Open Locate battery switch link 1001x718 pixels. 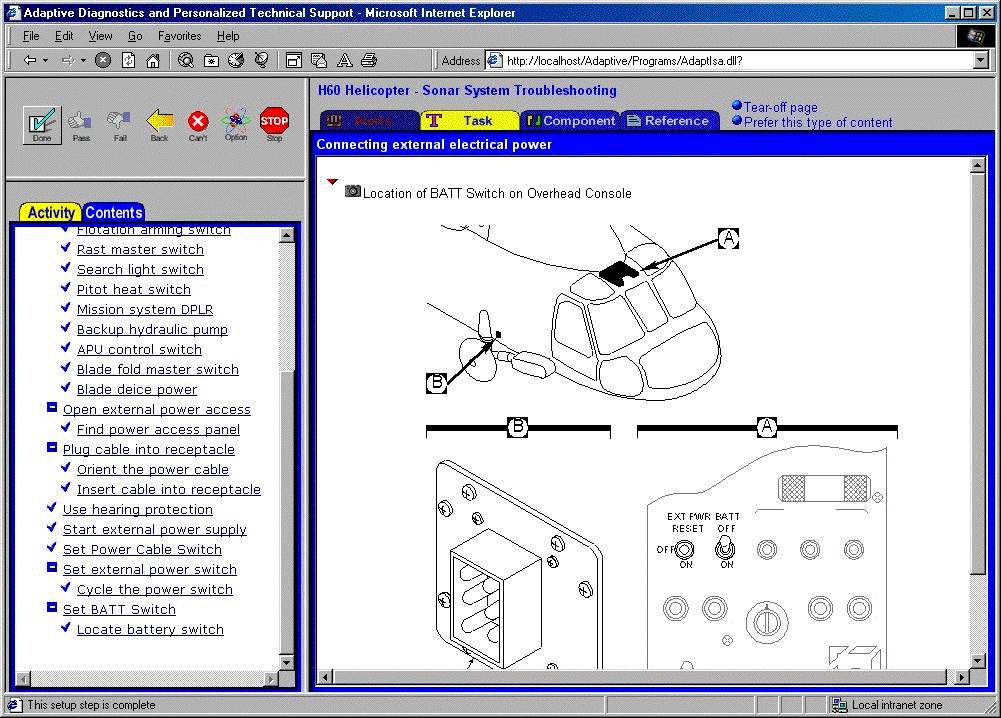coord(150,629)
